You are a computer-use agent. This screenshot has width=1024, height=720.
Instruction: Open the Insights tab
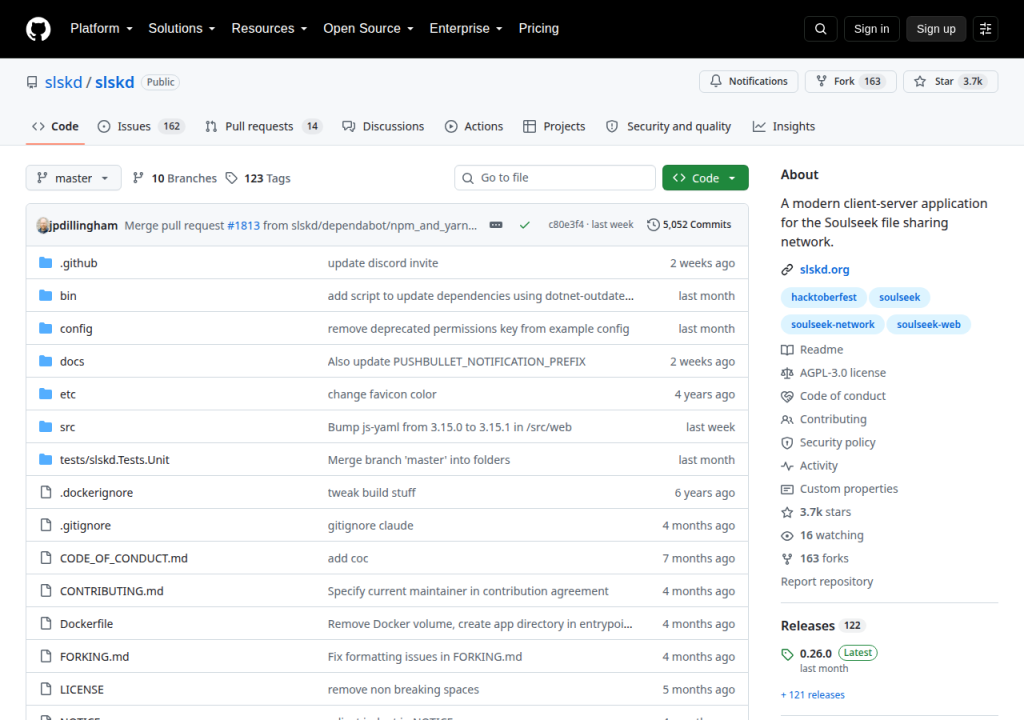click(784, 127)
